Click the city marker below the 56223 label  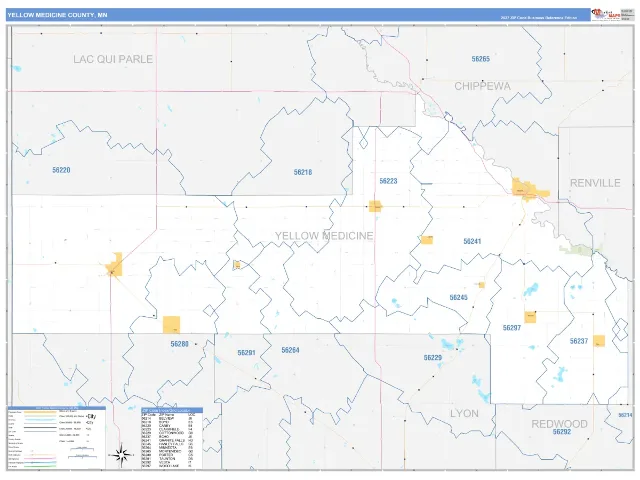point(375,206)
